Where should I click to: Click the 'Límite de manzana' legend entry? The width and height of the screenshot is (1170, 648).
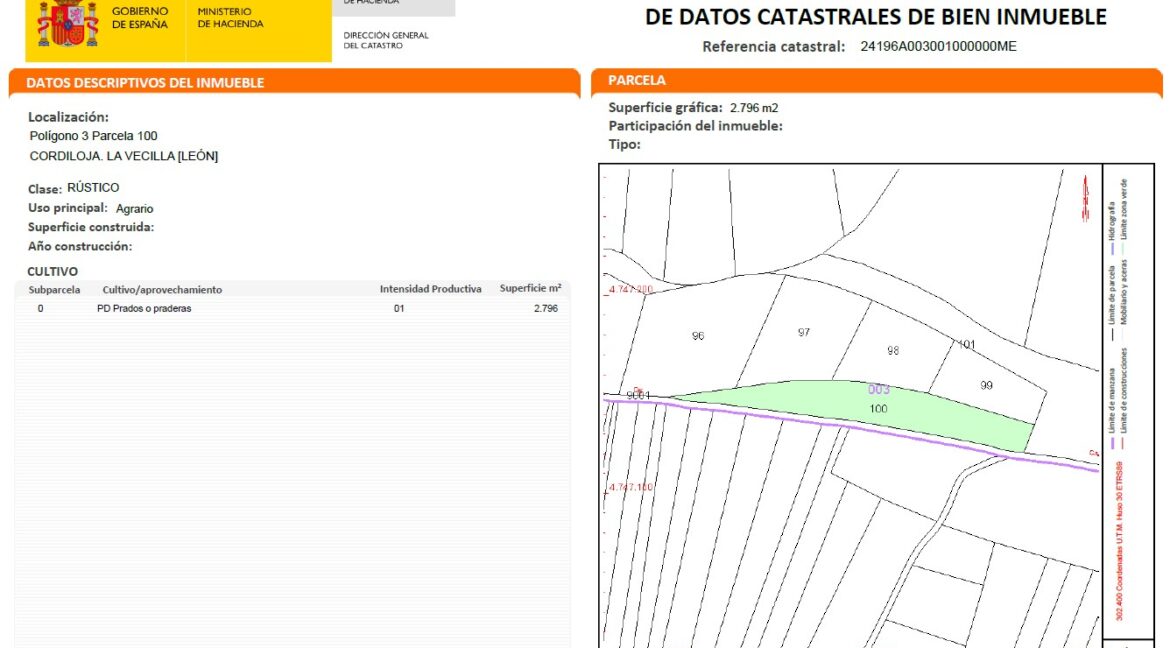tap(1112, 408)
